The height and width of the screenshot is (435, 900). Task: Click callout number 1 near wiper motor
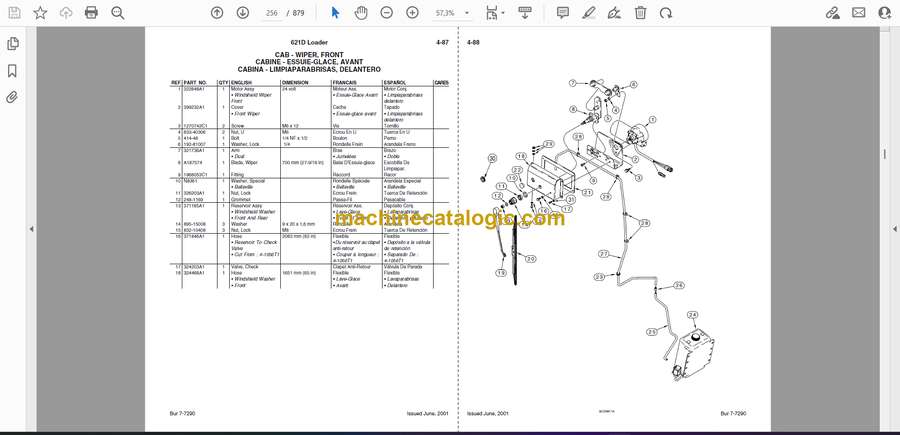[x=651, y=120]
